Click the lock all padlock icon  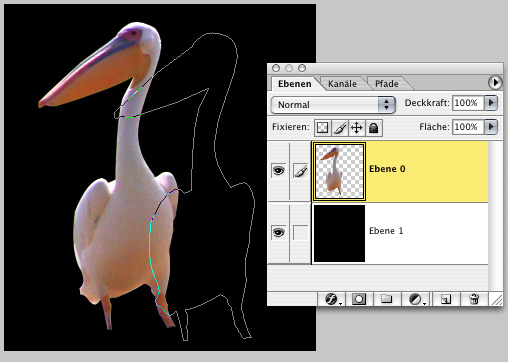tap(374, 128)
